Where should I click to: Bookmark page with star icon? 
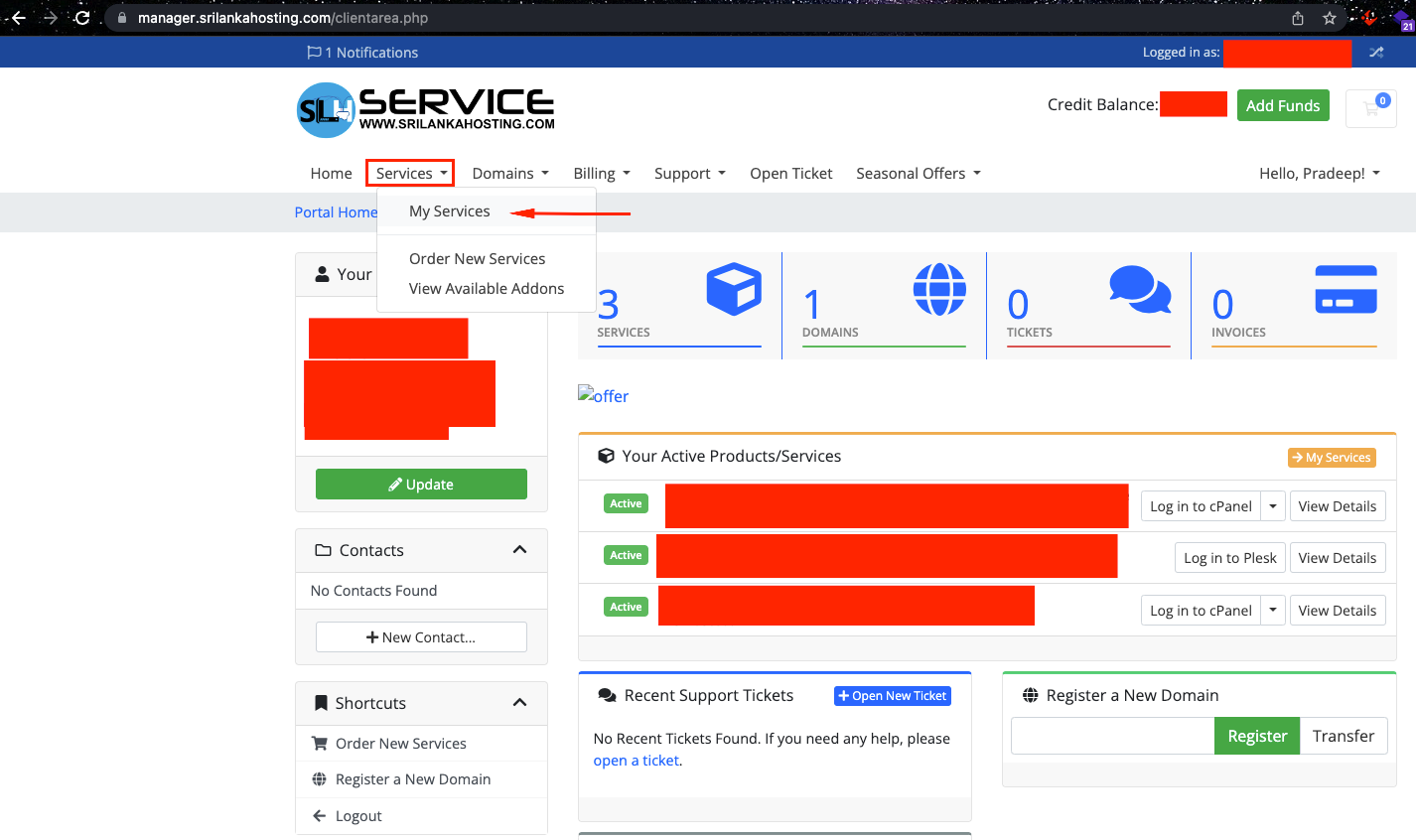tap(1330, 18)
